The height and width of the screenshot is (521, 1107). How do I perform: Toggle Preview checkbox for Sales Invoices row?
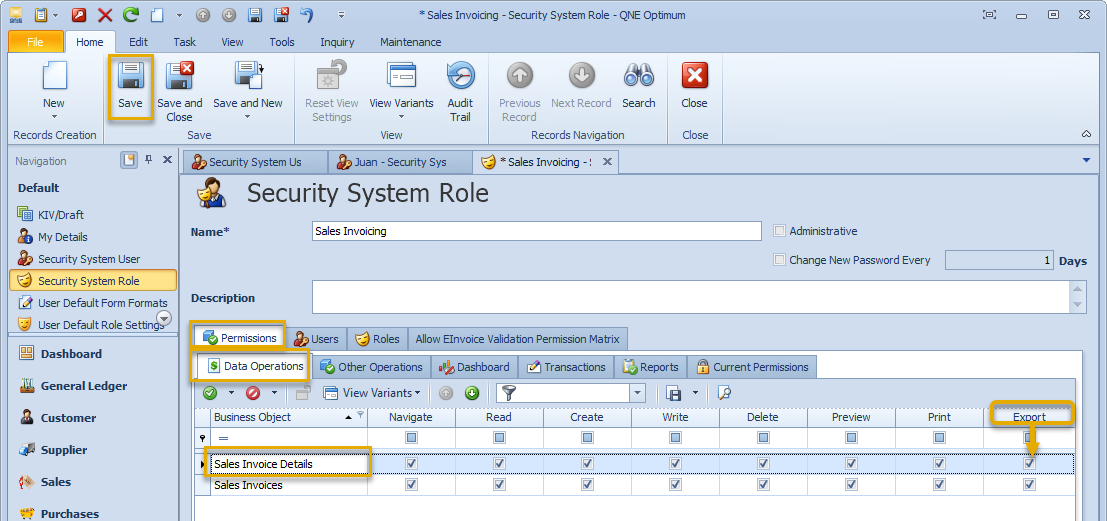851,485
